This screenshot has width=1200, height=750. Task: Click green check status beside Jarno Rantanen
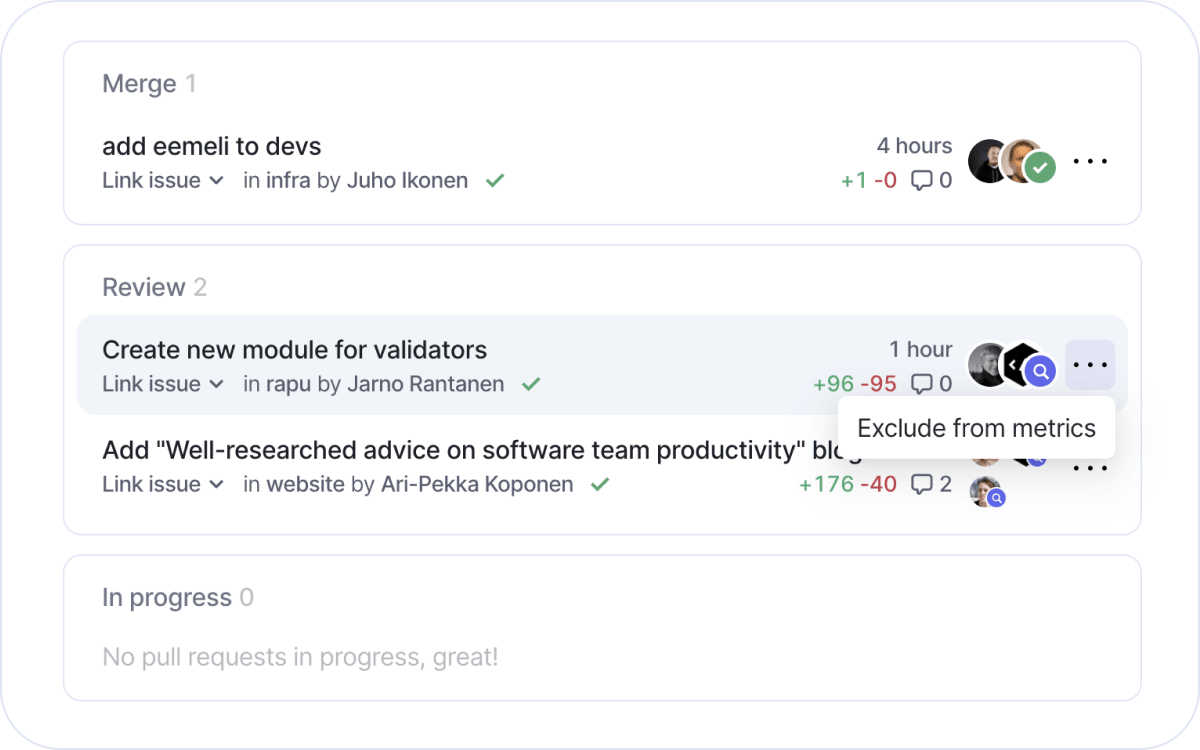click(x=531, y=384)
